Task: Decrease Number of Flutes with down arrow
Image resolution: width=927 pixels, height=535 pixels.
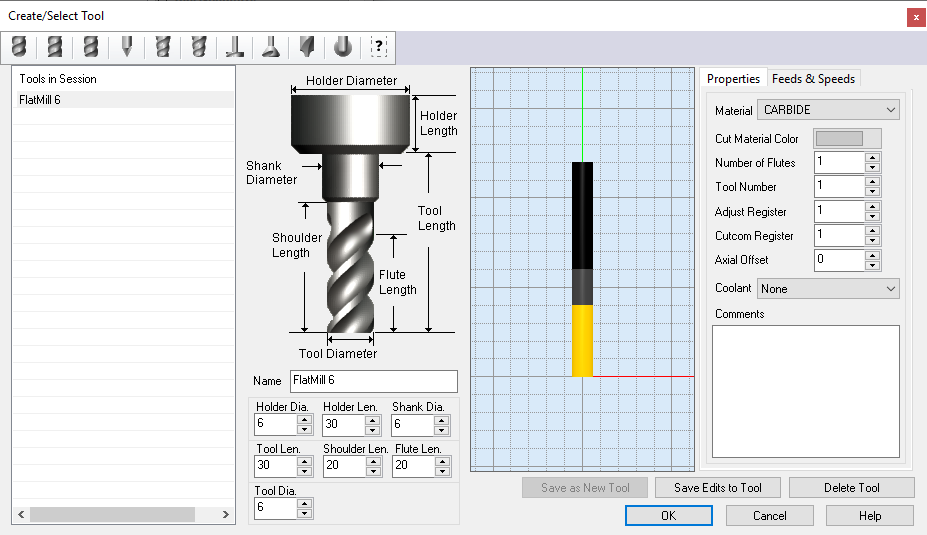Action: (873, 167)
